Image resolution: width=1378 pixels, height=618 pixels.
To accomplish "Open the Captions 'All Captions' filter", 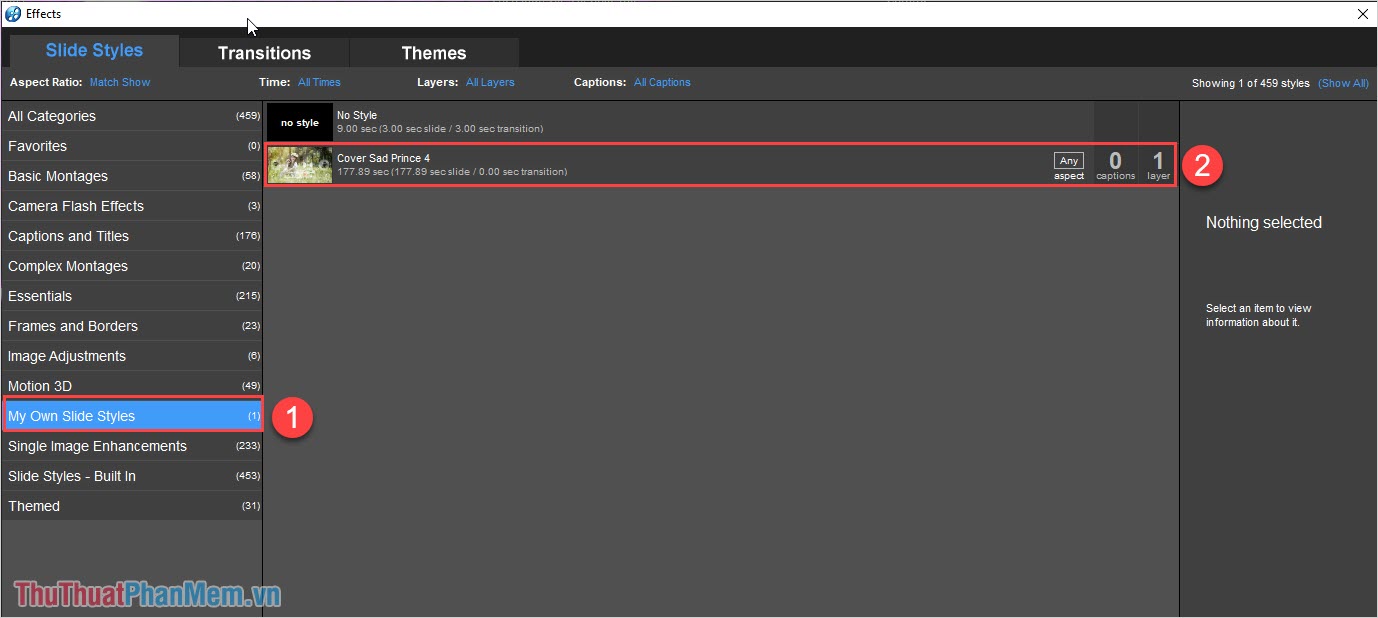I will pos(662,82).
